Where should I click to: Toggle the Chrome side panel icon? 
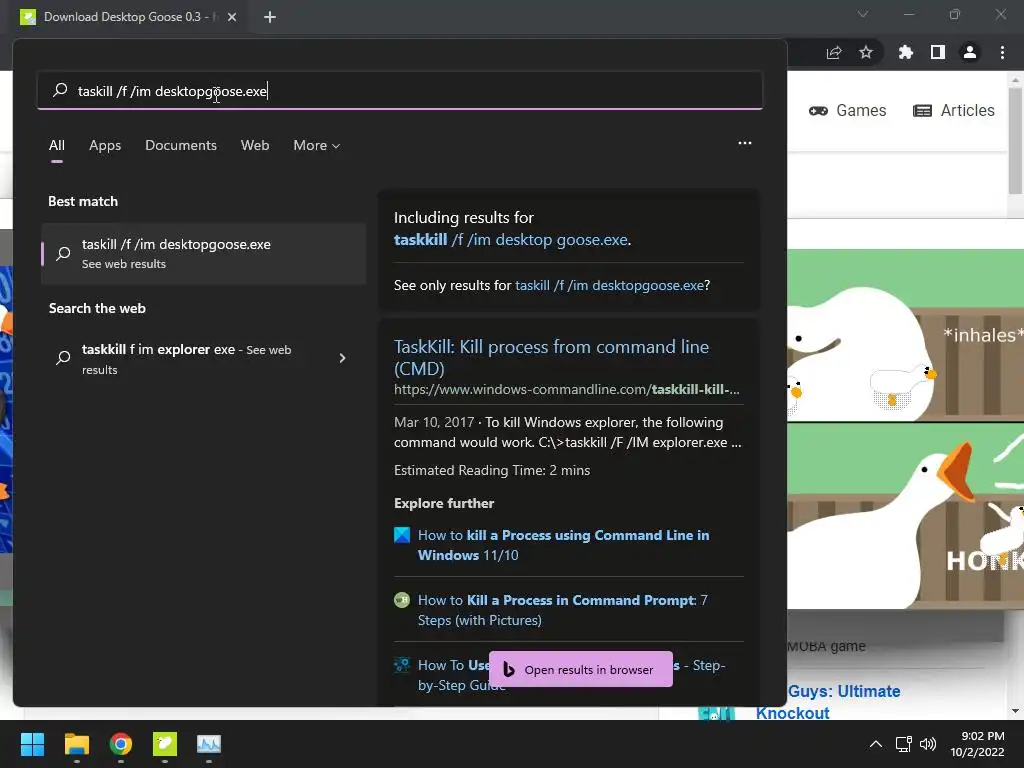(x=938, y=52)
